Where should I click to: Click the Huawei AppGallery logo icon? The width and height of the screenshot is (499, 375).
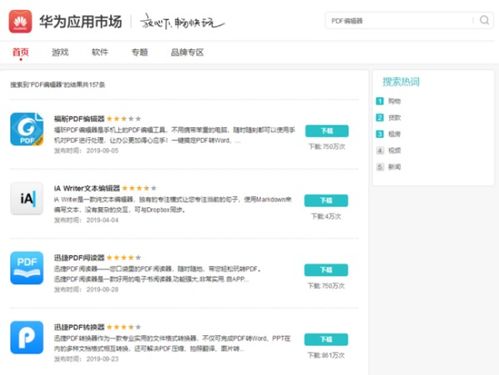click(20, 22)
